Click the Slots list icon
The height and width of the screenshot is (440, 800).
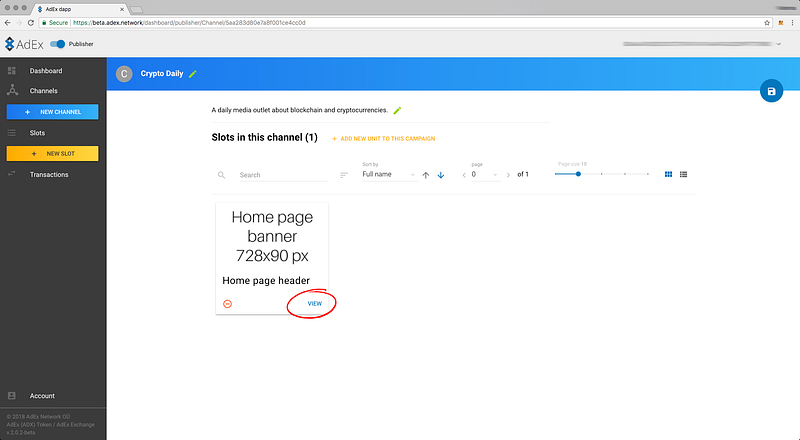click(12, 133)
